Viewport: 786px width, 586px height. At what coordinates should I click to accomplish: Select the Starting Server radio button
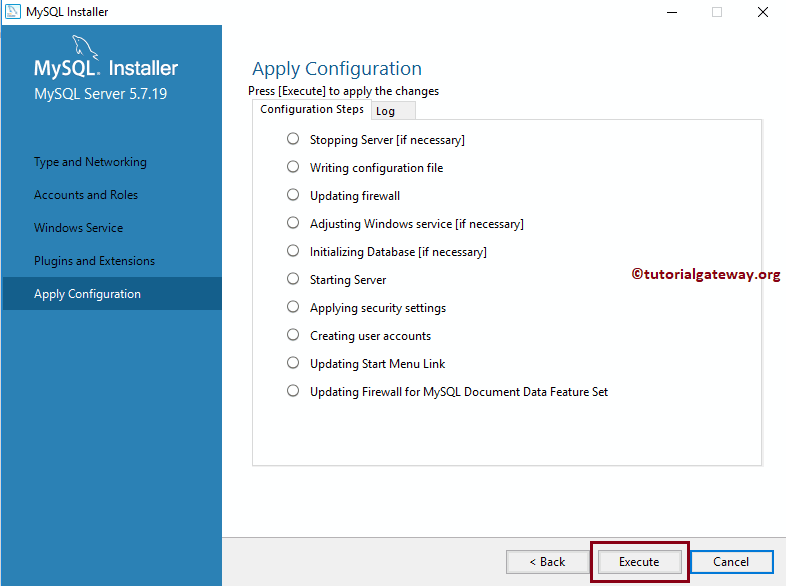(x=293, y=279)
